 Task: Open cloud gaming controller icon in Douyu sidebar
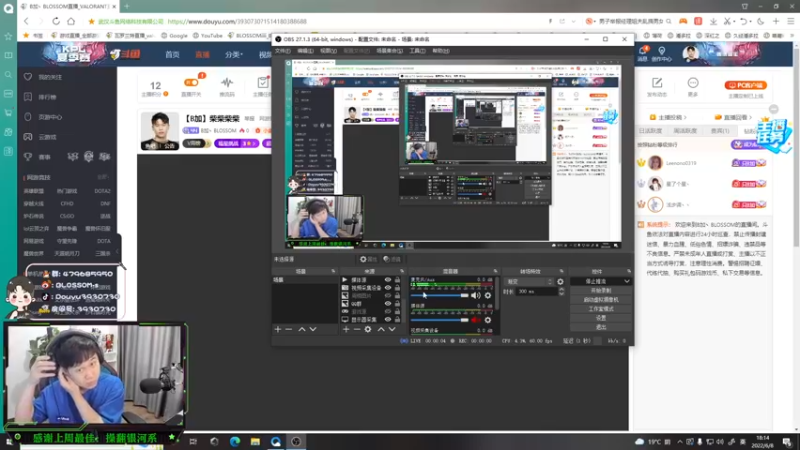(28, 137)
